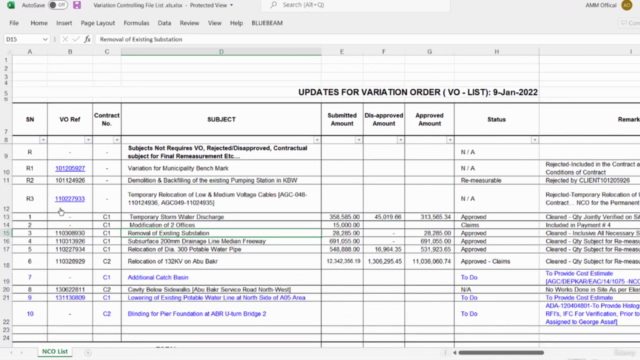Open the 131130809 VO Ref link
Image resolution: width=640 pixels, height=360 pixels.
70,298
